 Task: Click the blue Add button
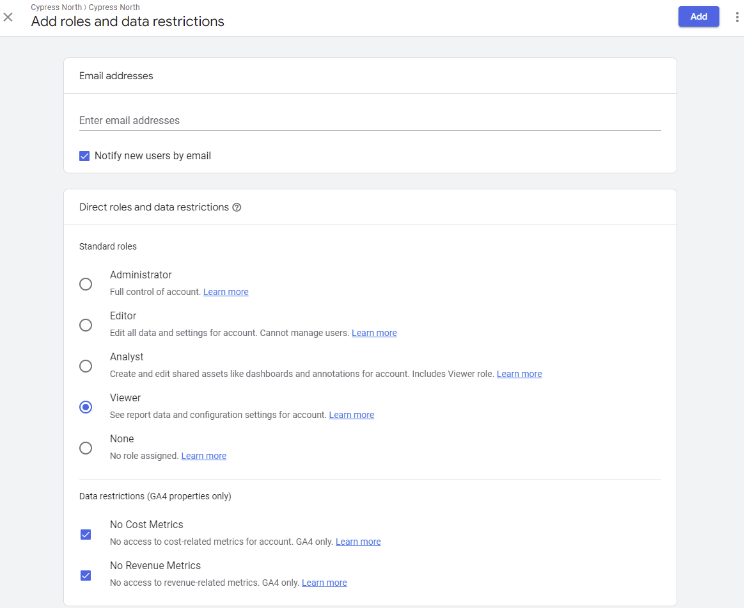coord(698,17)
